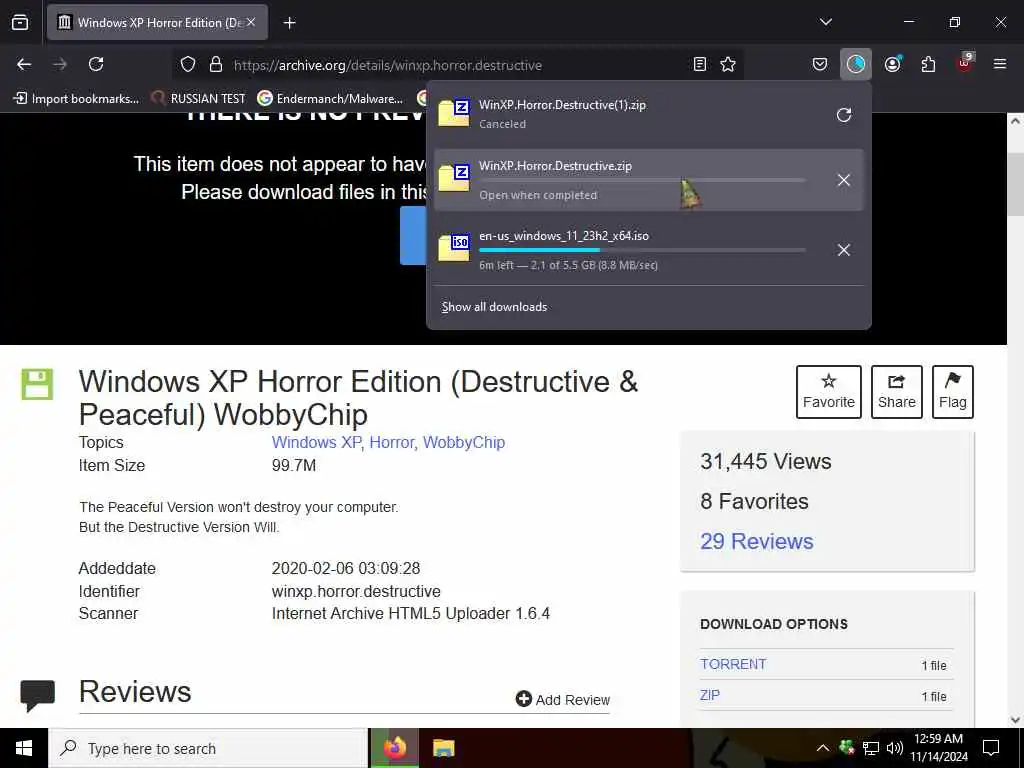
Task: Retry the canceled WinXP.Horror.Destructive(1).zip download
Action: (x=844, y=115)
